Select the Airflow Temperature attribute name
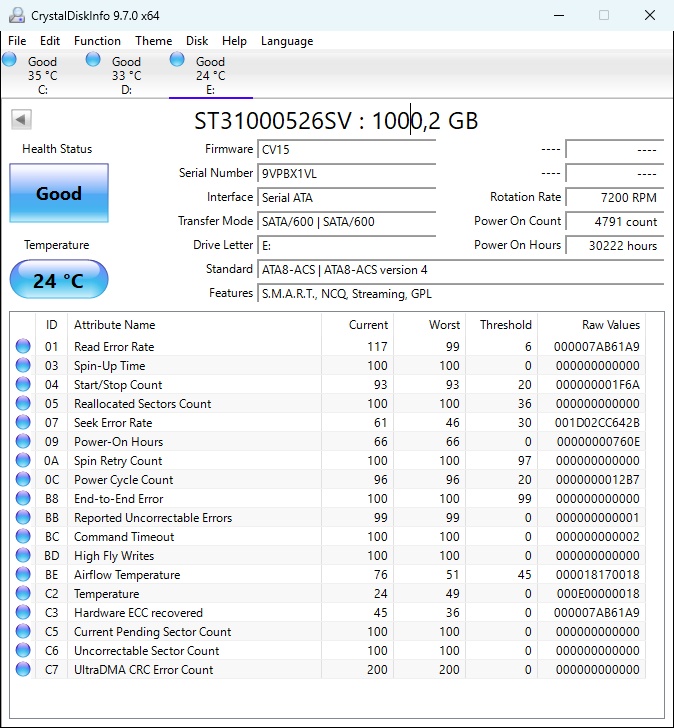This screenshot has height=728, width=674. click(127, 575)
